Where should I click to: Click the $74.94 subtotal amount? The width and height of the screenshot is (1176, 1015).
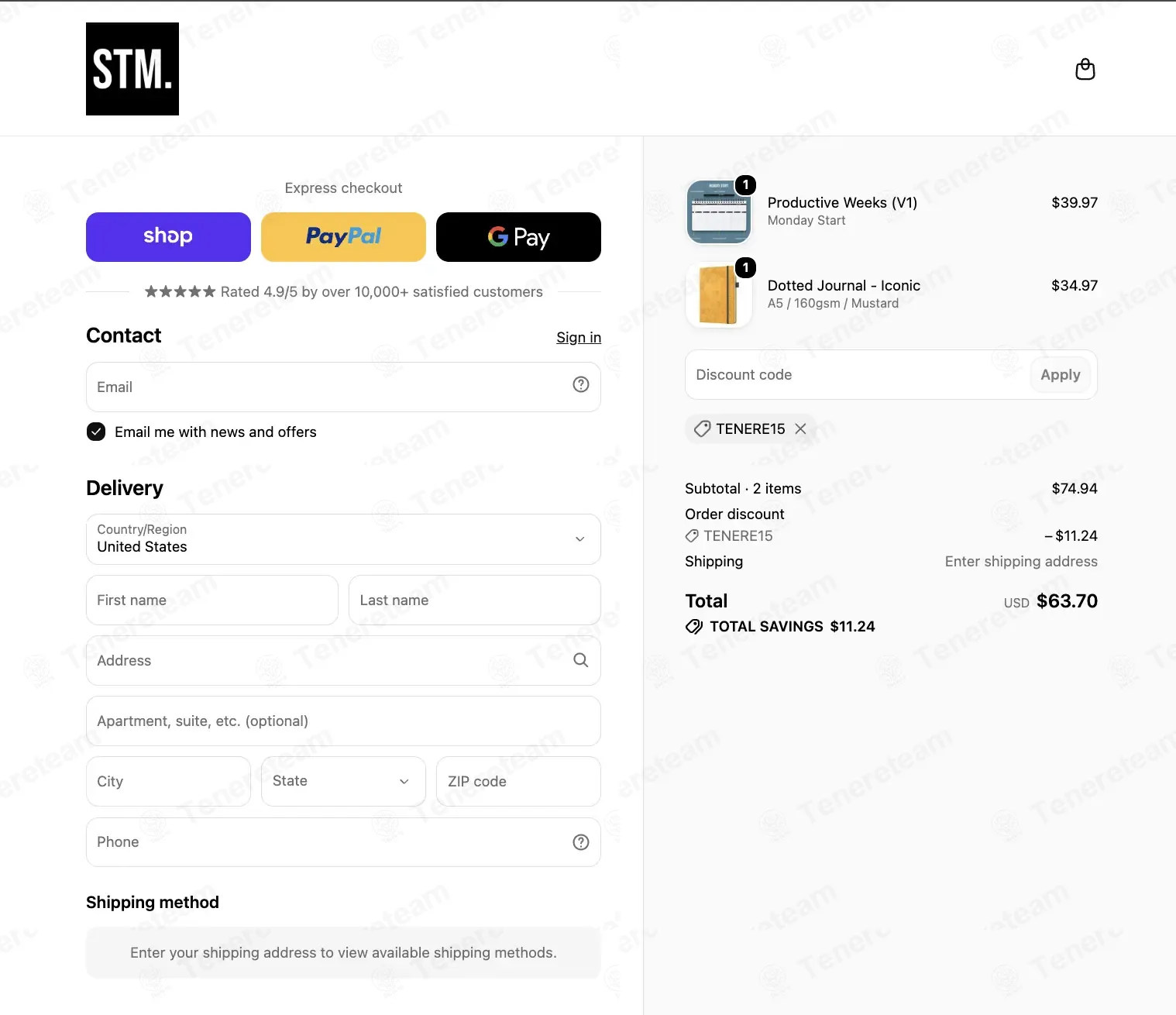pos(1075,488)
